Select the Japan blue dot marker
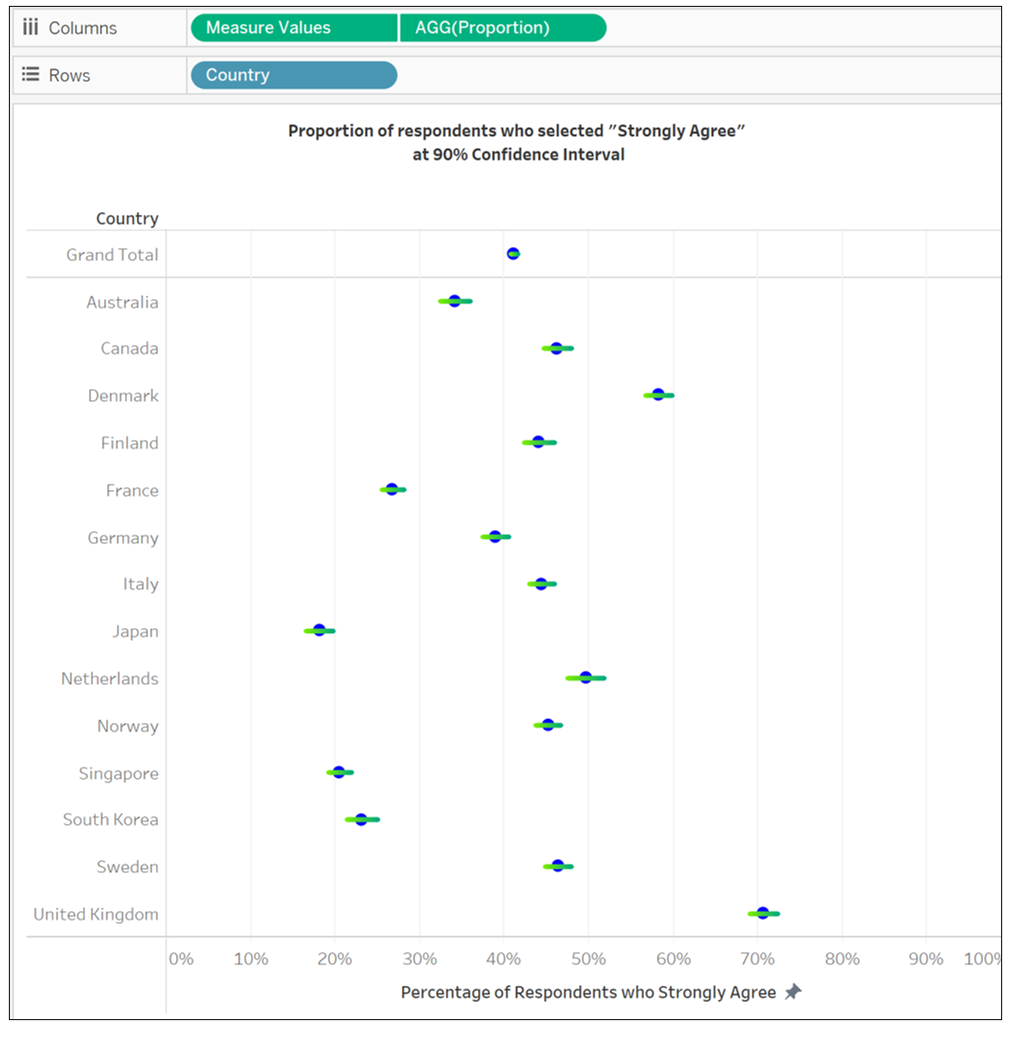Viewport: 1013px width, 1039px height. 319,630
